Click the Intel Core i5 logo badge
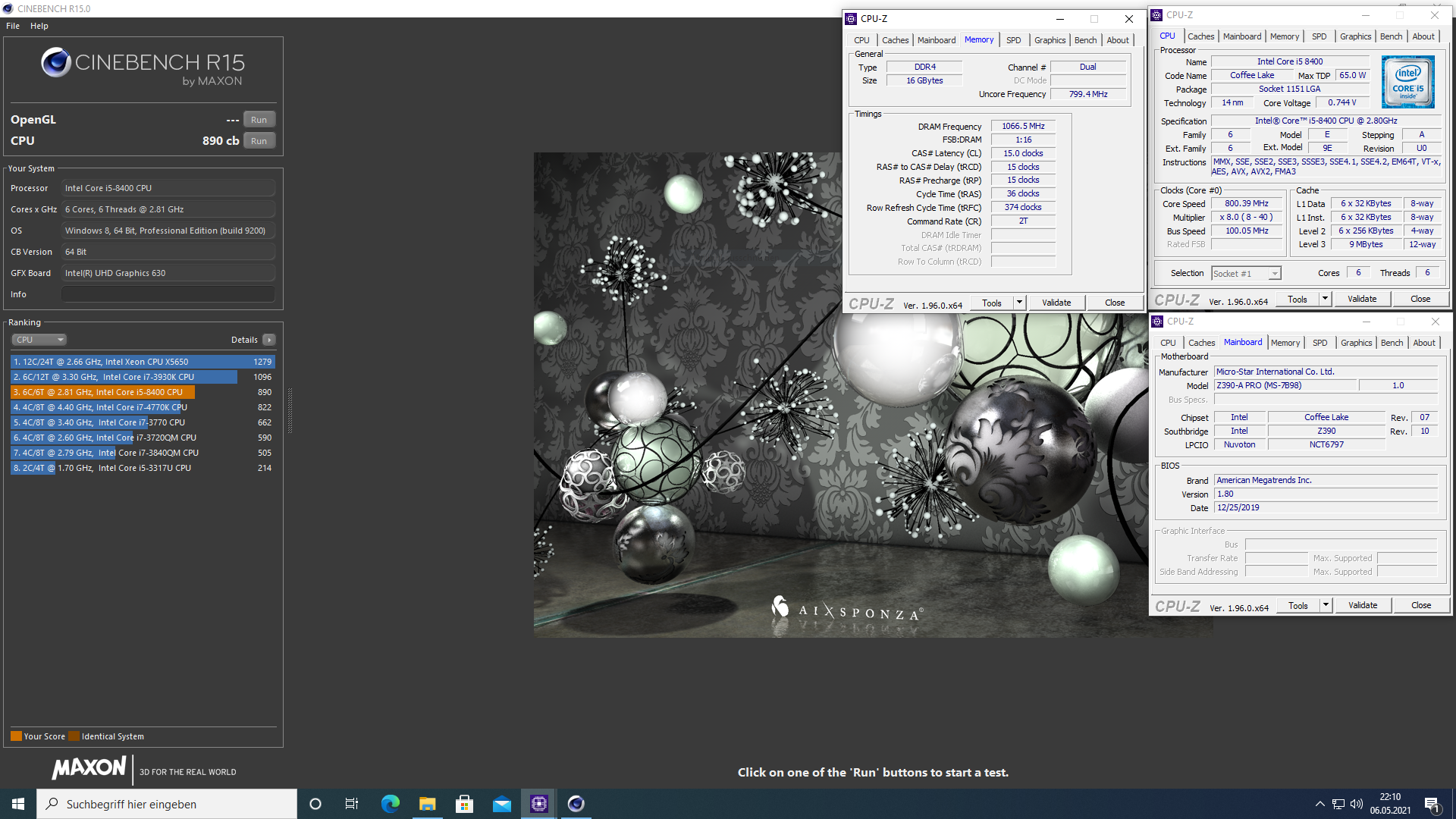1456x819 pixels. point(1407,82)
